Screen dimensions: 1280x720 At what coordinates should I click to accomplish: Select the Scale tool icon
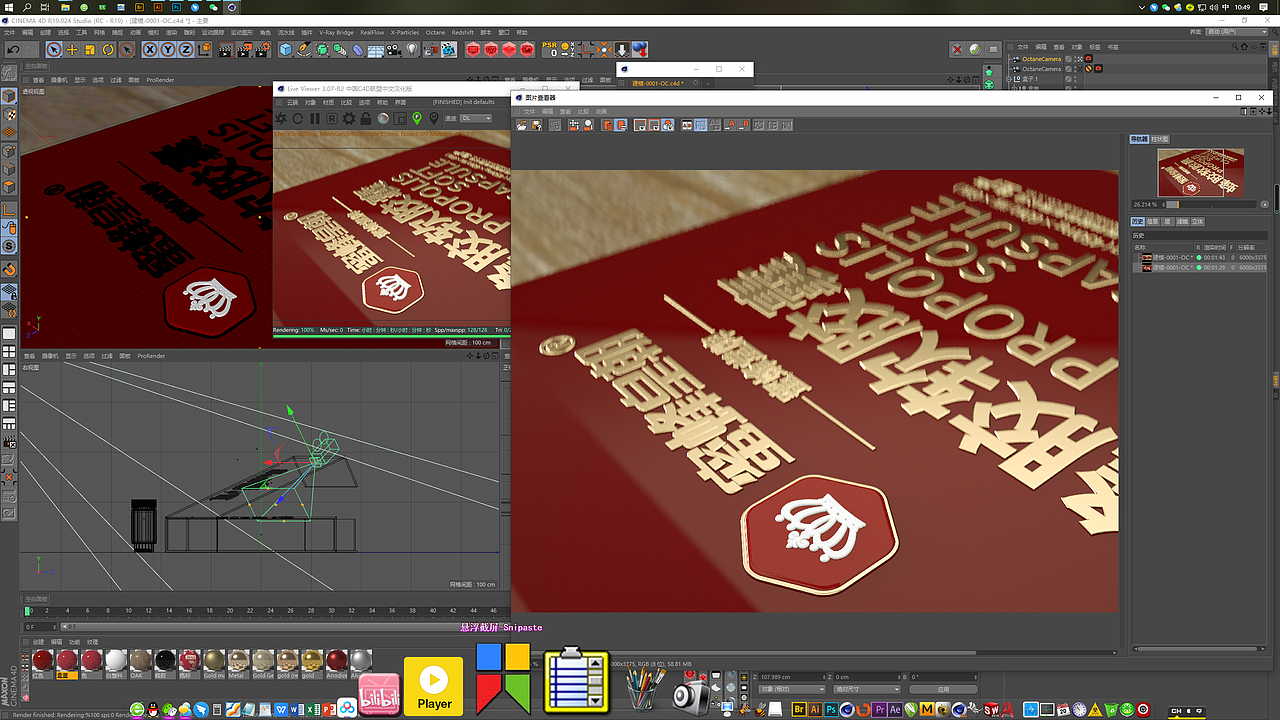pyautogui.click(x=90, y=49)
